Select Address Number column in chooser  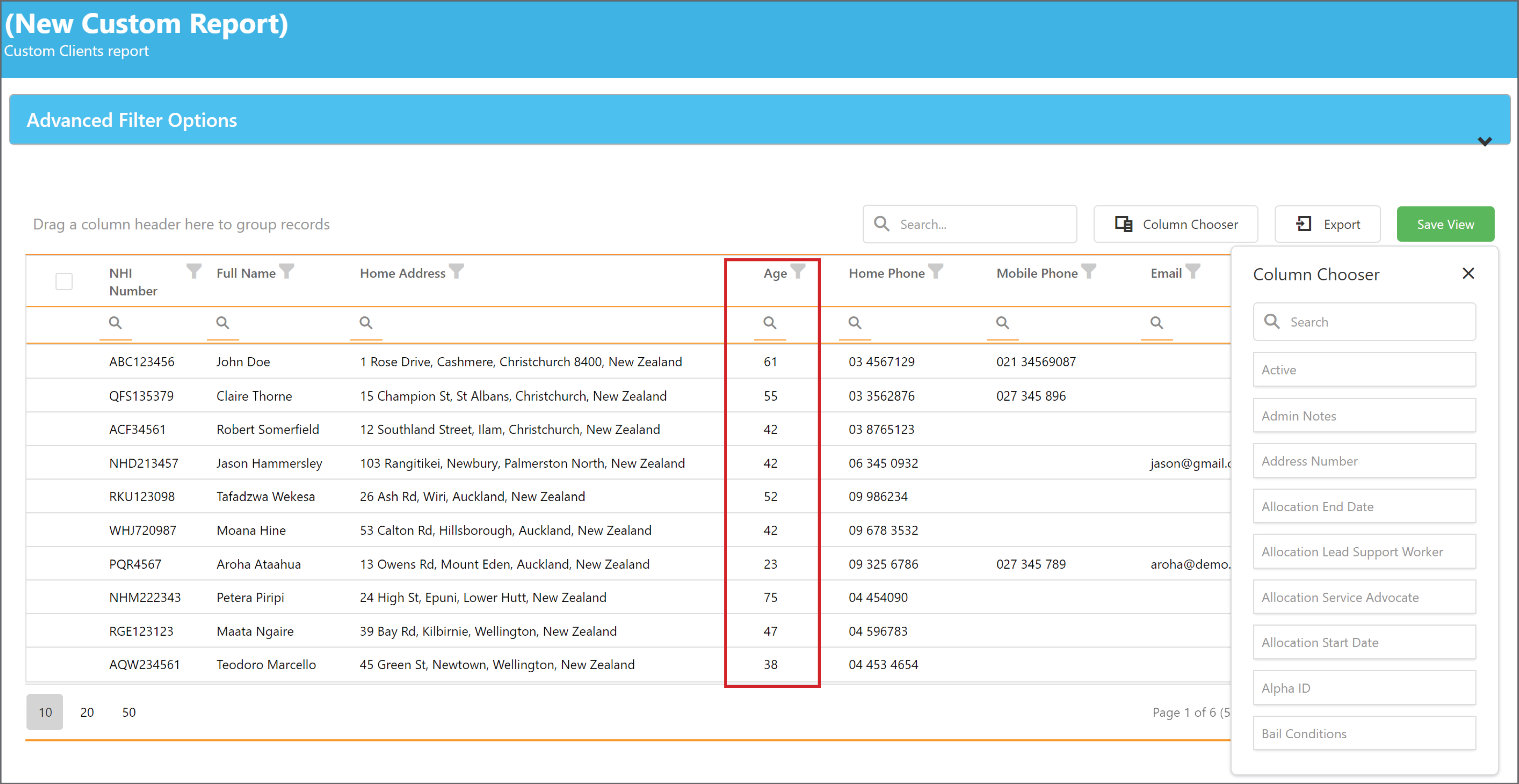1364,461
